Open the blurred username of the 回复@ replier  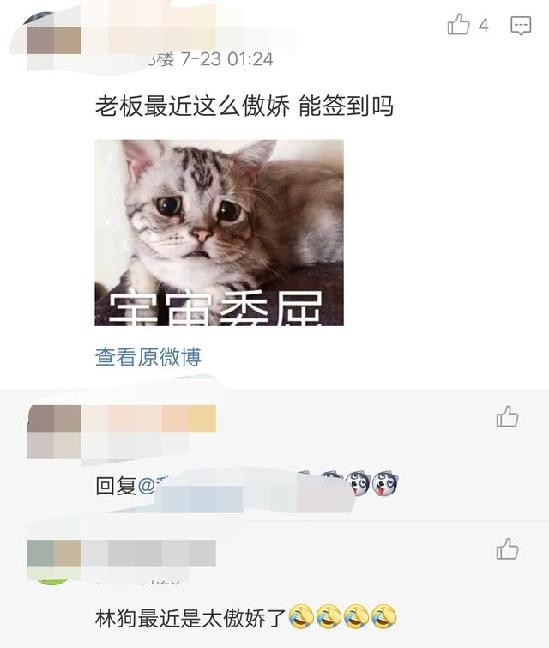149,418
